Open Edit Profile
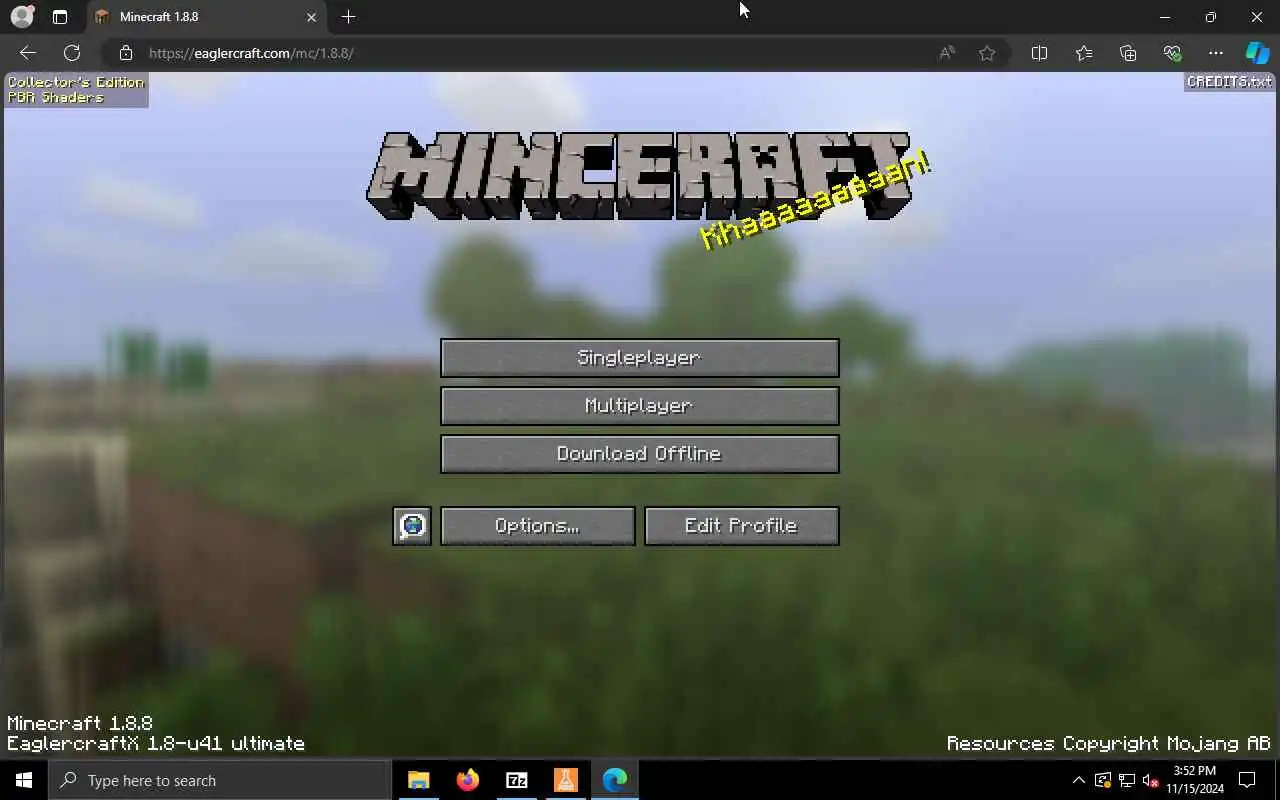Viewport: 1280px width, 800px height. pos(742,526)
